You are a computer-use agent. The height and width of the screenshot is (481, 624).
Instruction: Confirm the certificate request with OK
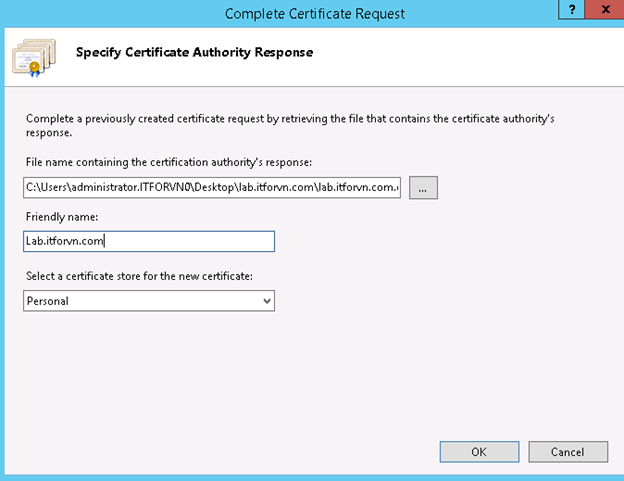click(479, 452)
